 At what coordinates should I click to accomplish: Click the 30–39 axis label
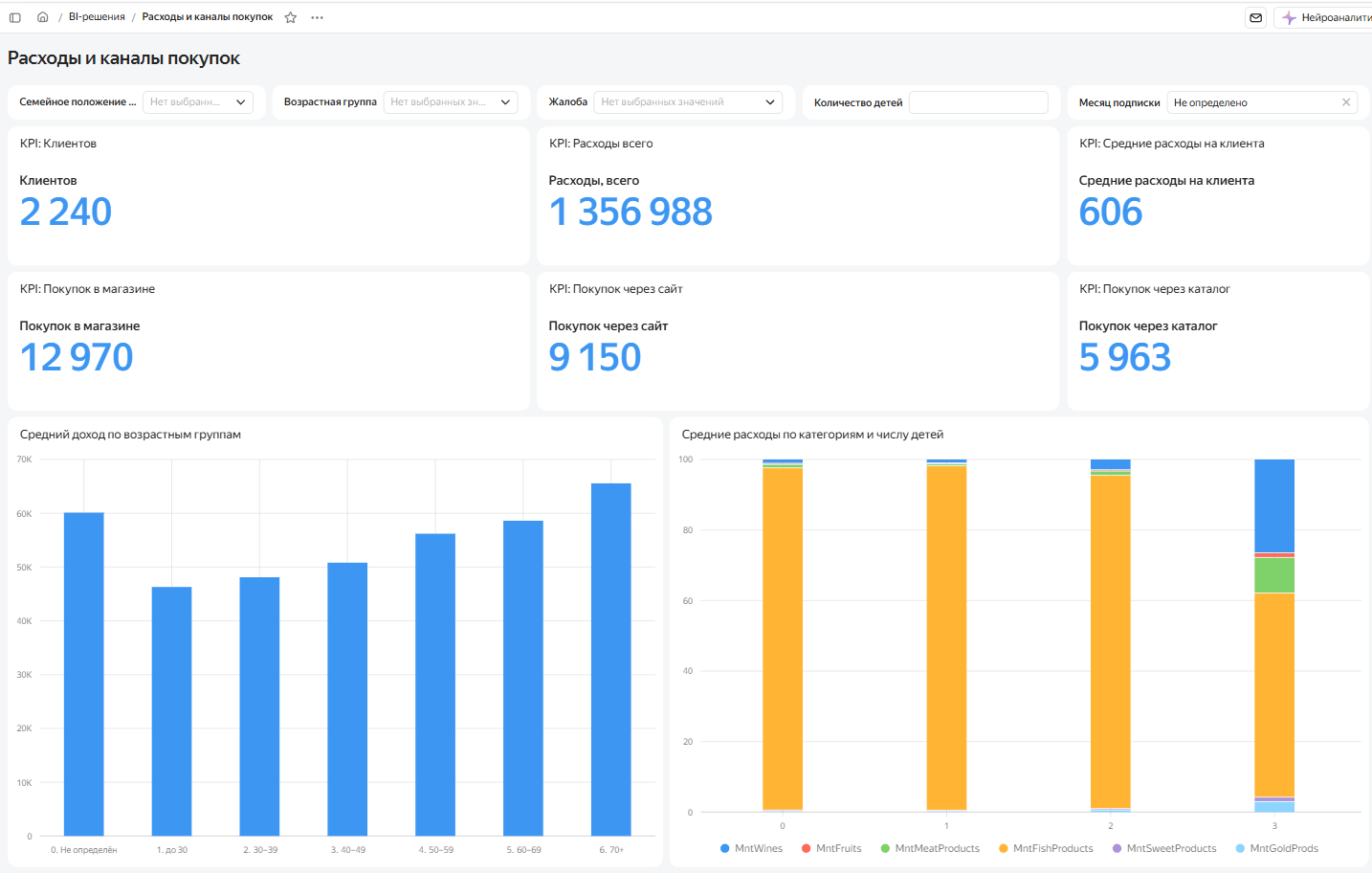pos(260,850)
